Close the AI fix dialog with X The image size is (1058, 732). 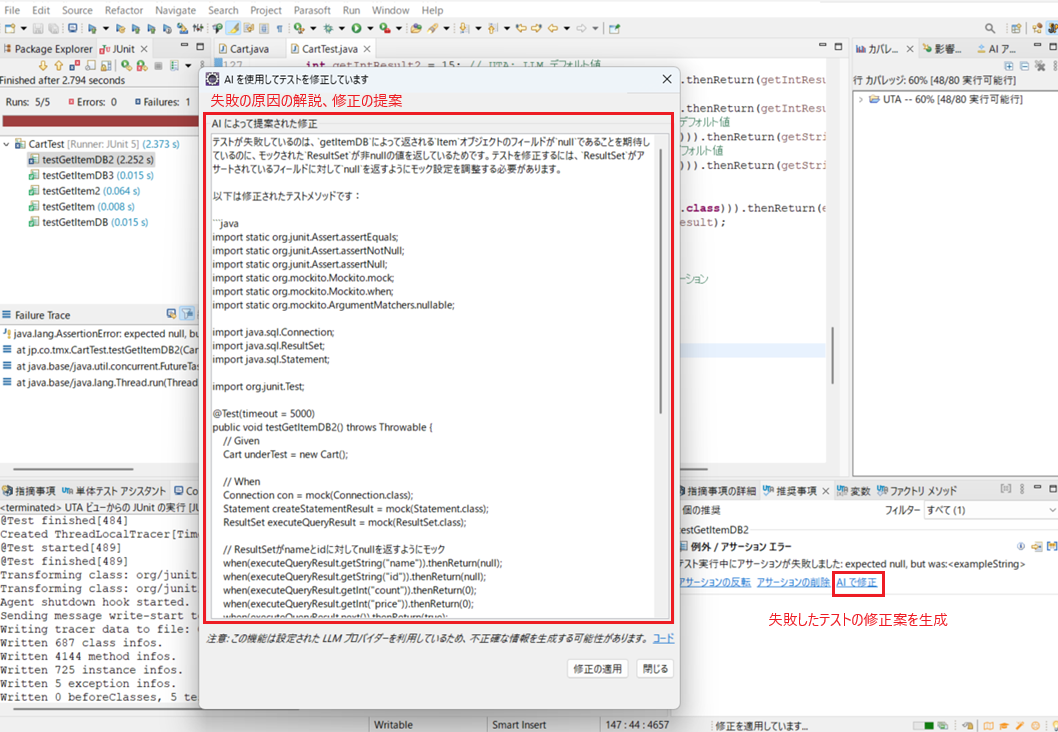click(x=667, y=79)
